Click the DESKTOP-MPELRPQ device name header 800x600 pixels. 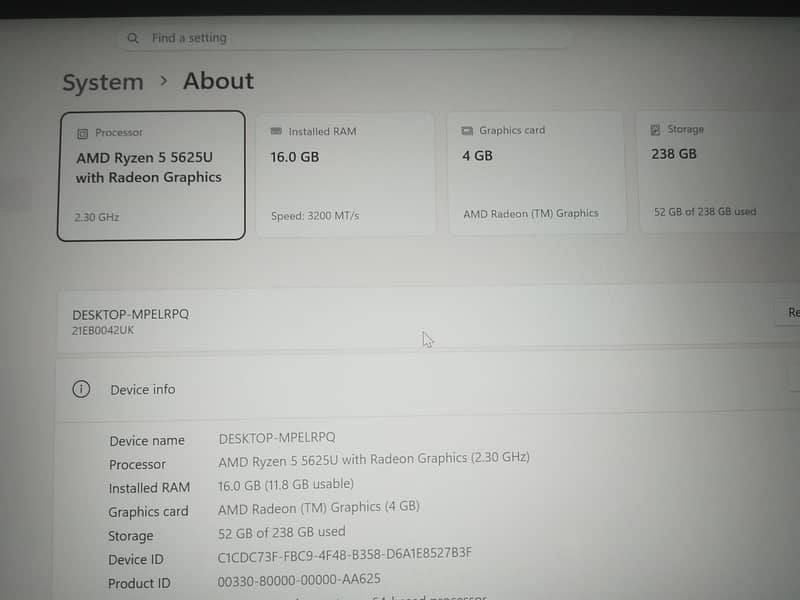click(131, 314)
